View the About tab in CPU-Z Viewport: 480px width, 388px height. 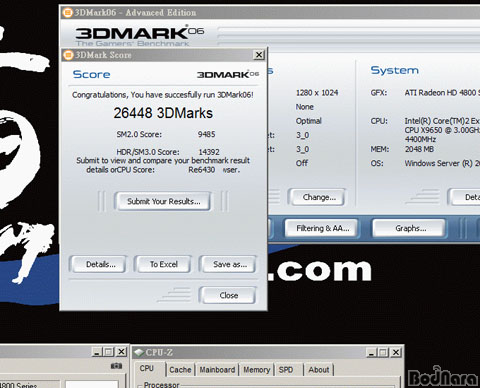(318, 370)
